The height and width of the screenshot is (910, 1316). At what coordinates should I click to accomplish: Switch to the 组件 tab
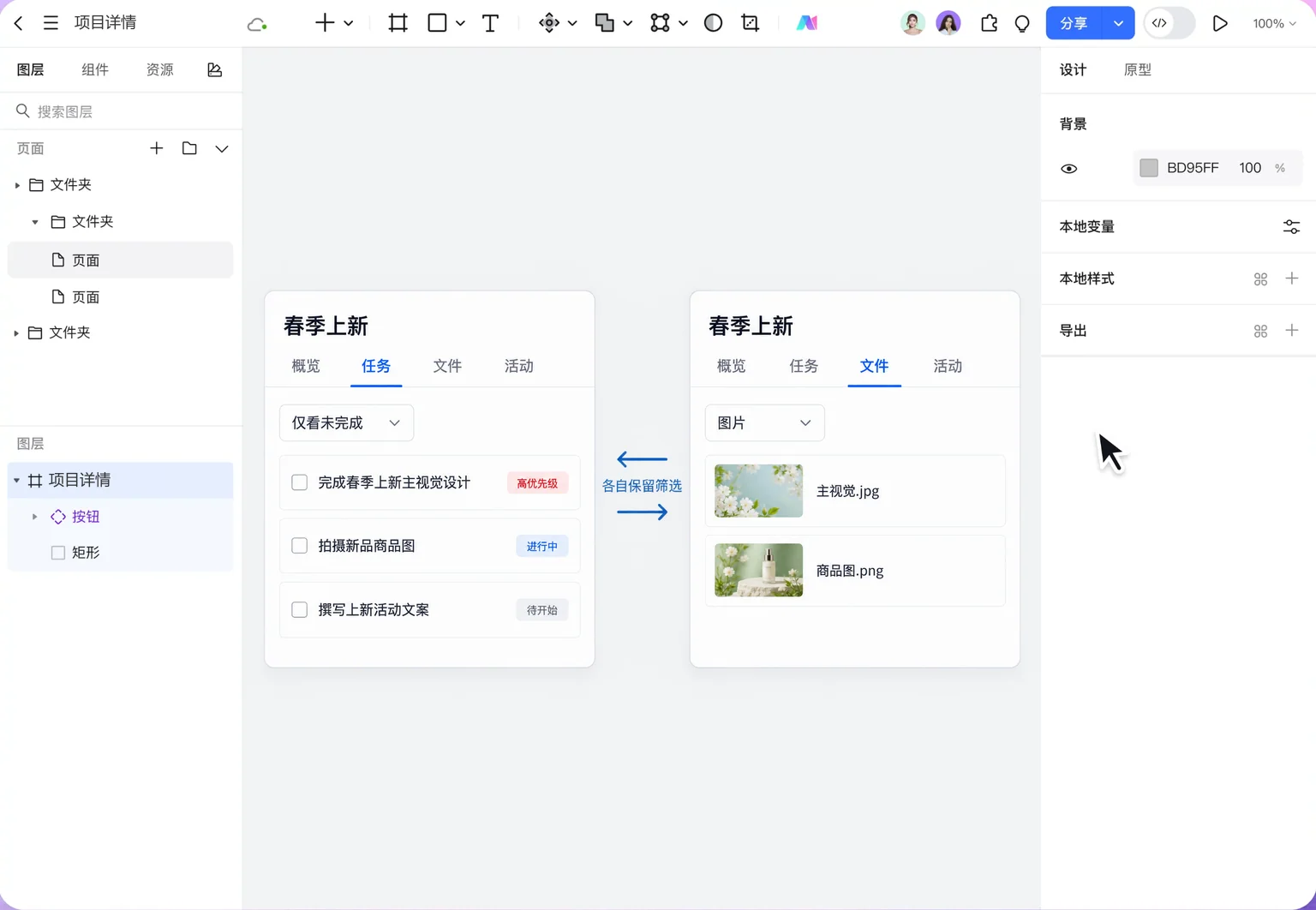click(95, 70)
